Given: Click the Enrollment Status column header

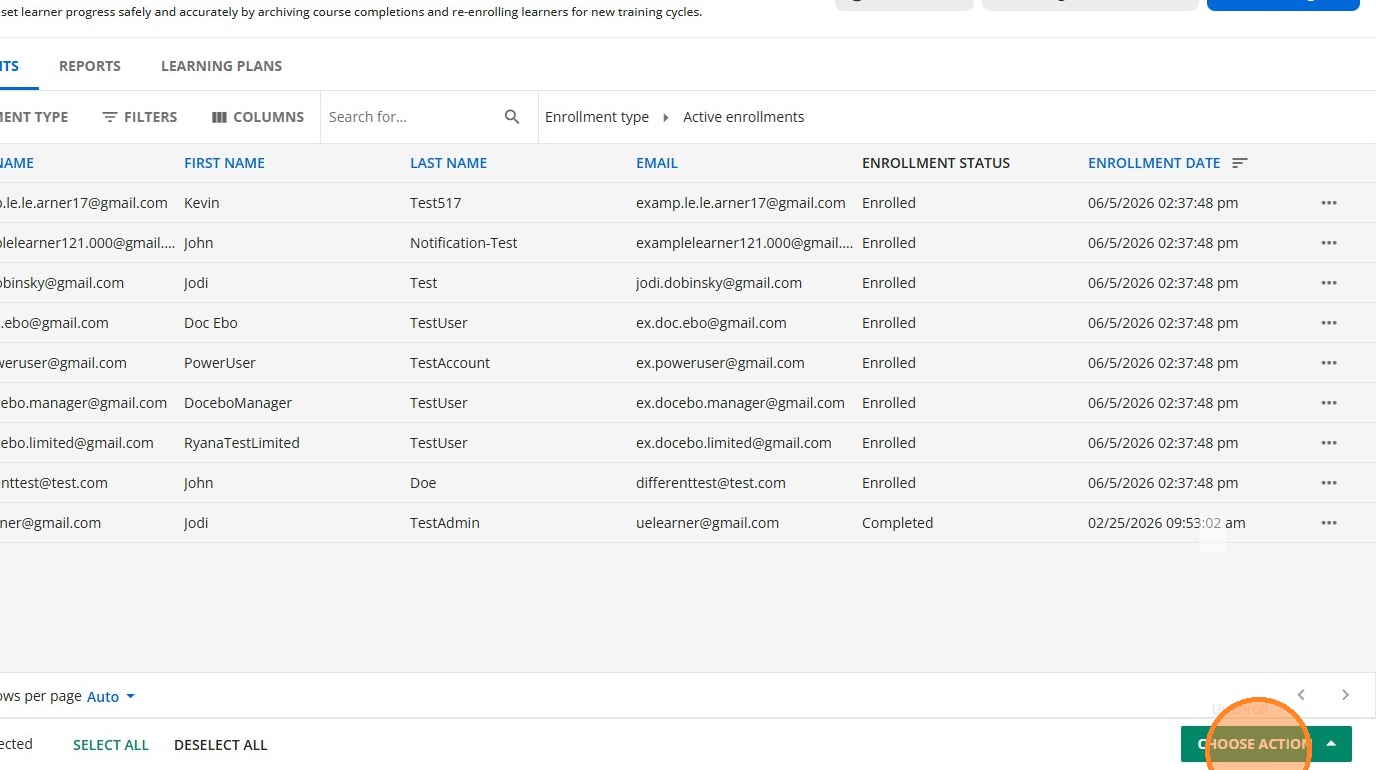Looking at the screenshot, I should pyautogui.click(x=936, y=163).
